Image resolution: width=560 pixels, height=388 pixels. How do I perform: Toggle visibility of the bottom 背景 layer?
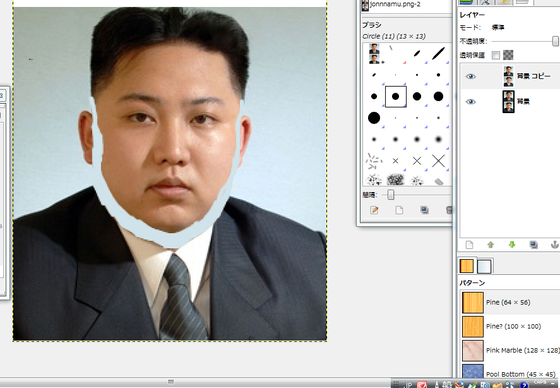pyautogui.click(x=470, y=102)
